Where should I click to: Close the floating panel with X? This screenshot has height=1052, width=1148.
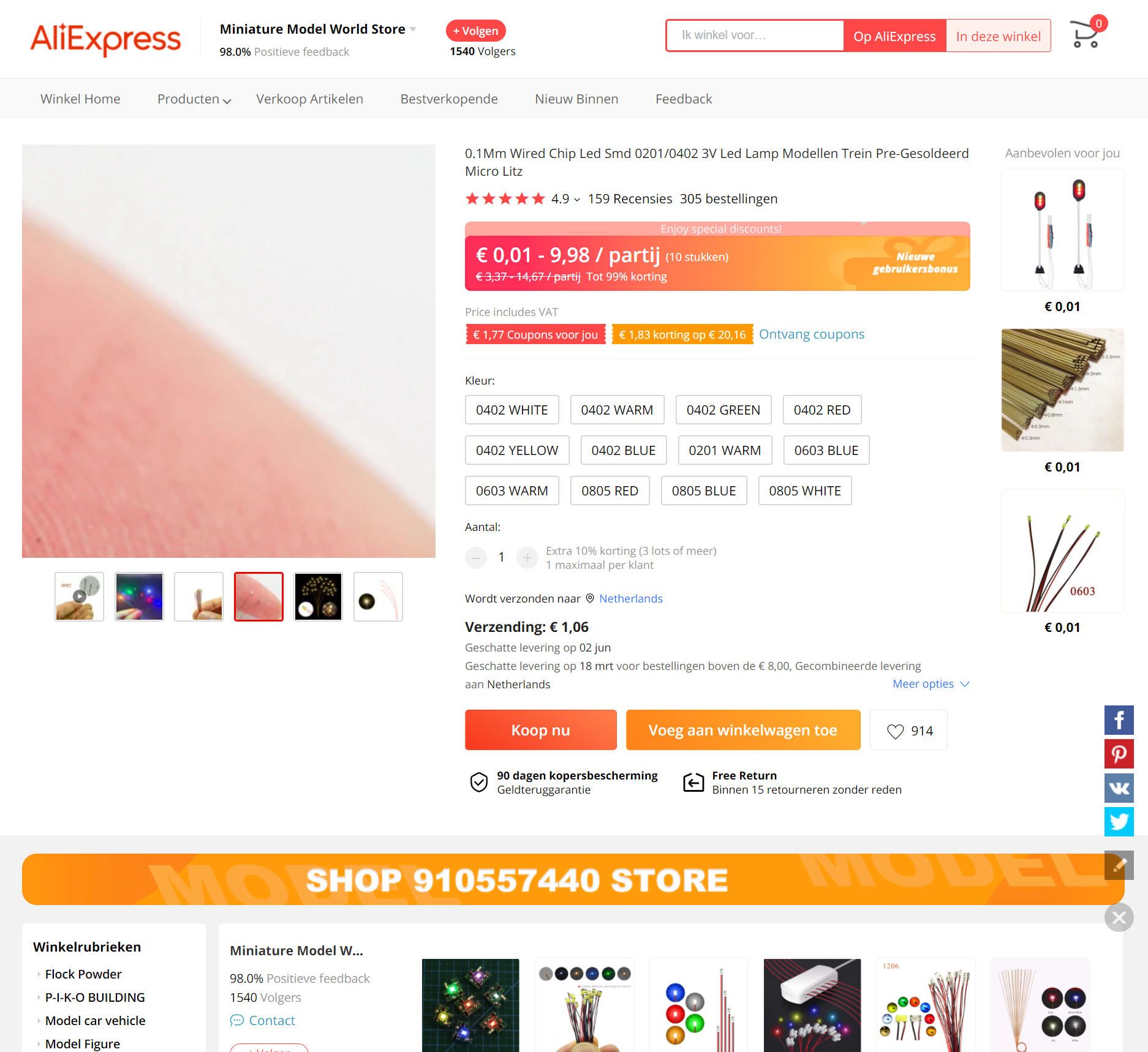click(1119, 917)
